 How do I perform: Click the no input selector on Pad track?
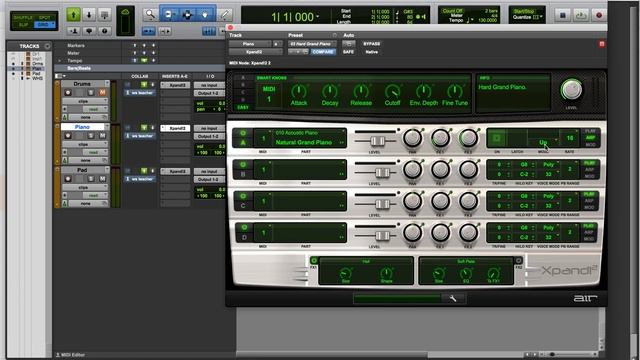coord(209,171)
